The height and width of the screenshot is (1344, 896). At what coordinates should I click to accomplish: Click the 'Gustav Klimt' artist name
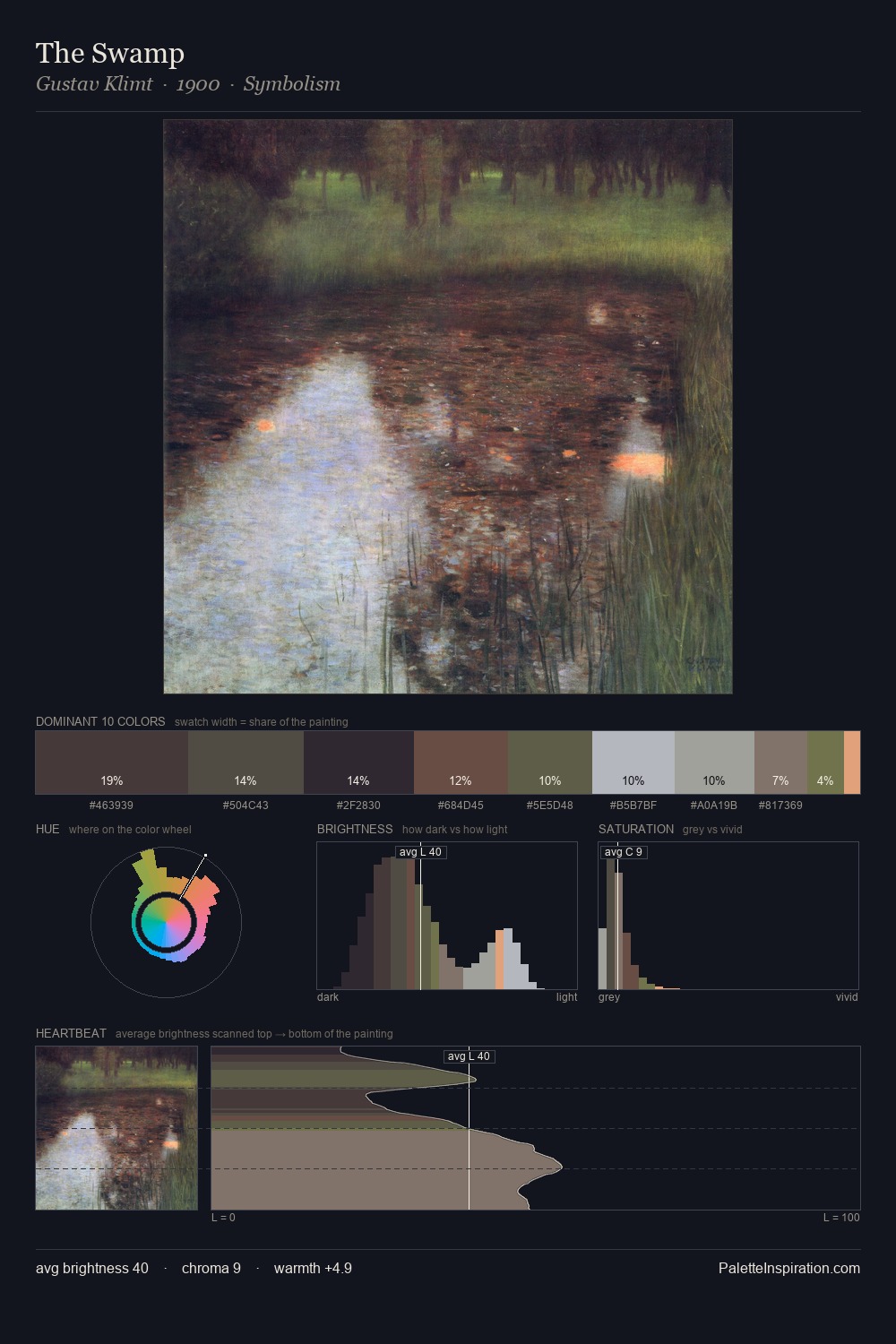pyautogui.click(x=94, y=84)
